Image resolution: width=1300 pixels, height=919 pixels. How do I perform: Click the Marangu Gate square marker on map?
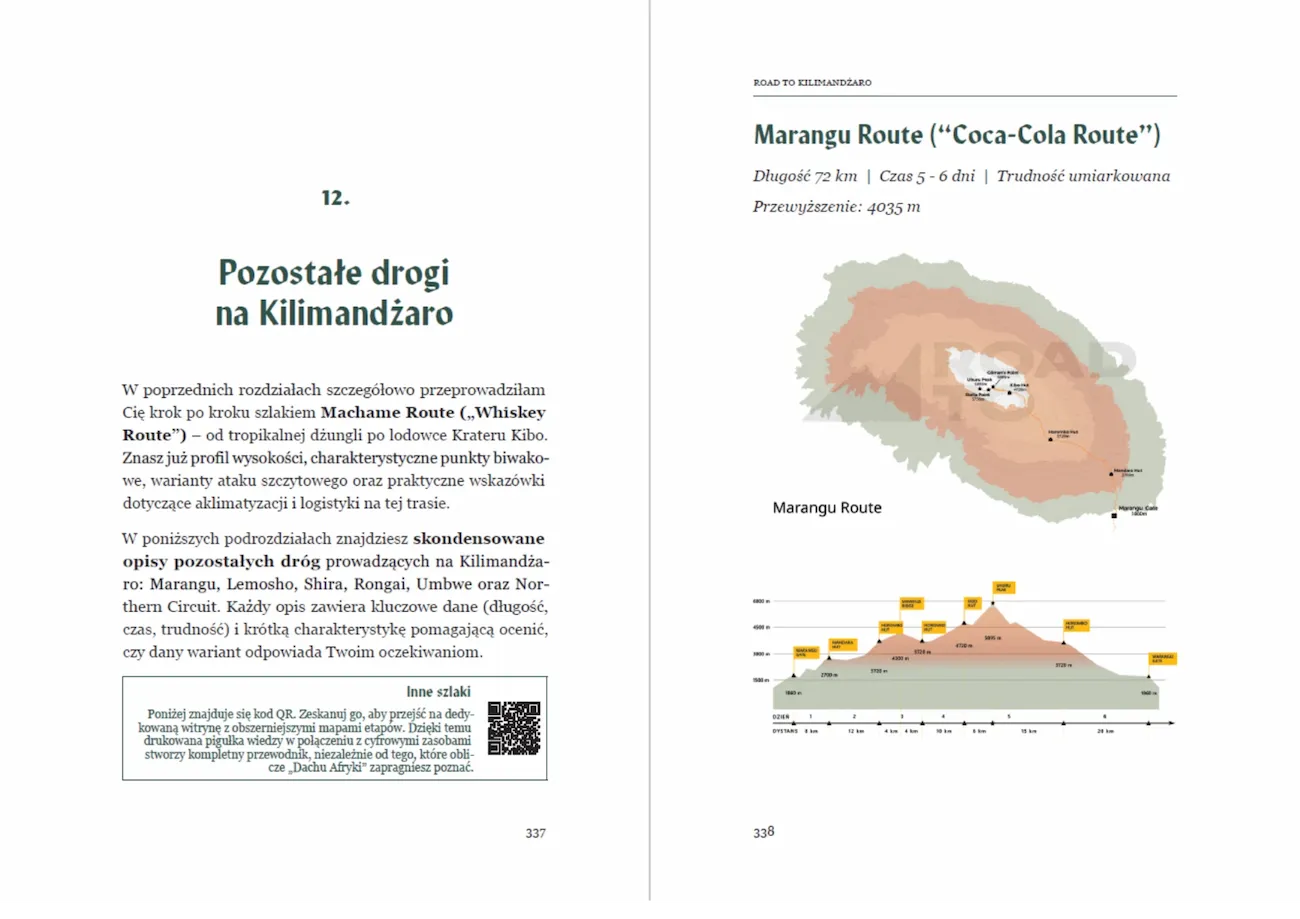(1114, 516)
